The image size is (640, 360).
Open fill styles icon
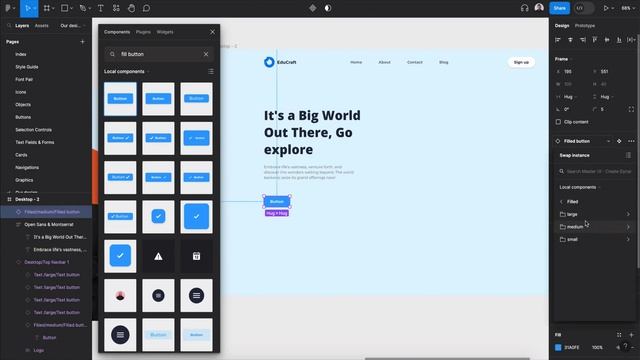click(619, 335)
